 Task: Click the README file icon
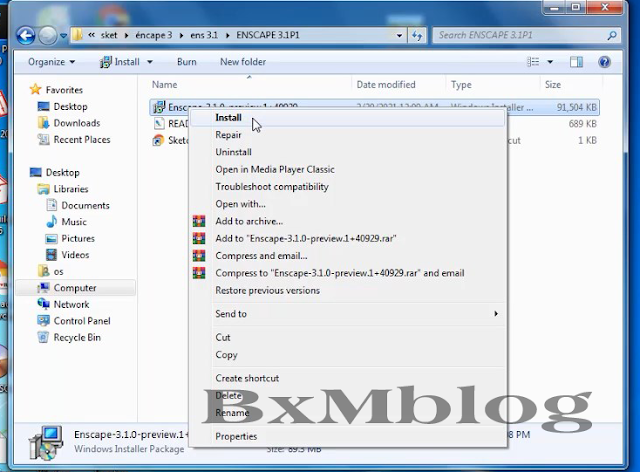tap(158, 124)
